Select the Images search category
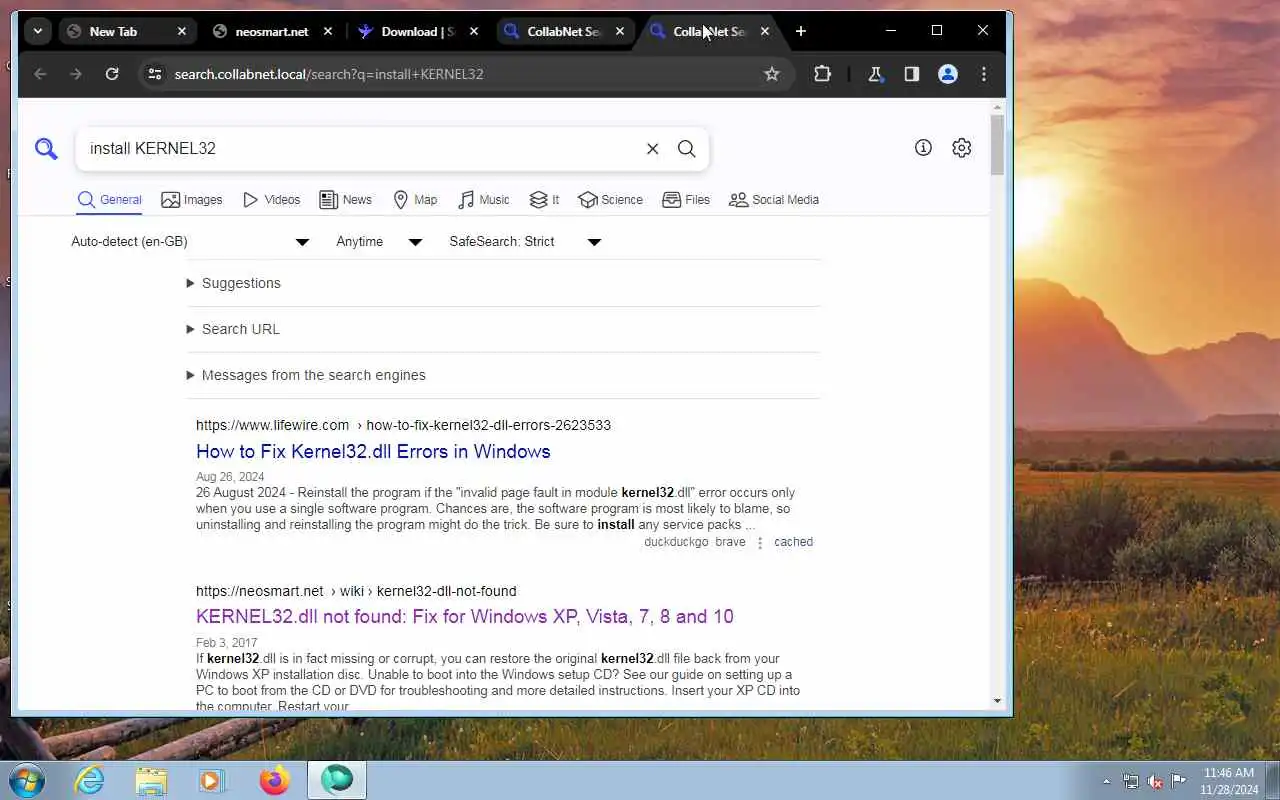The image size is (1280, 800). pyautogui.click(x=192, y=200)
